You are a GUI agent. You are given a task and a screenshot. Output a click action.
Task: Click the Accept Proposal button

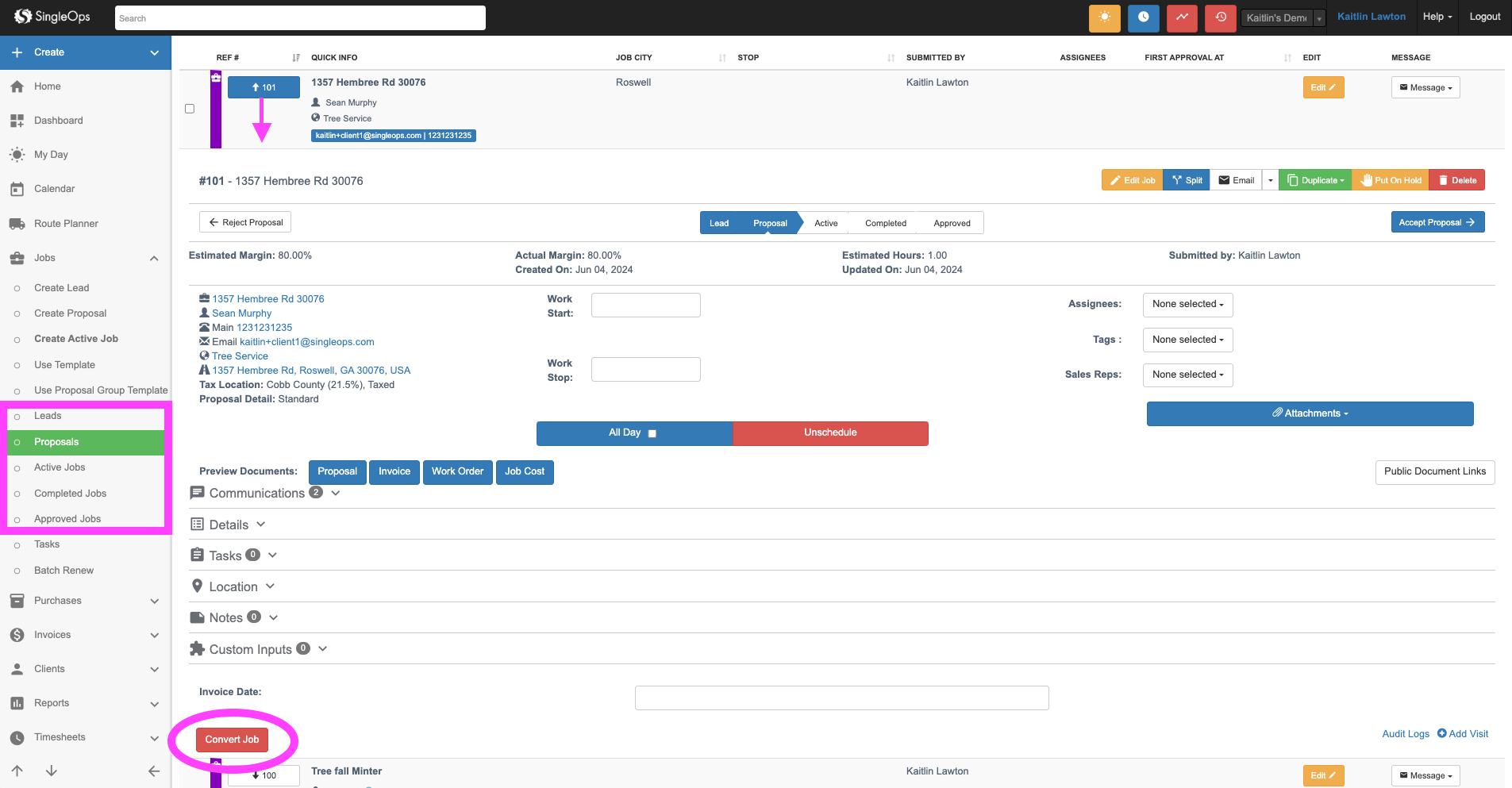(1437, 222)
